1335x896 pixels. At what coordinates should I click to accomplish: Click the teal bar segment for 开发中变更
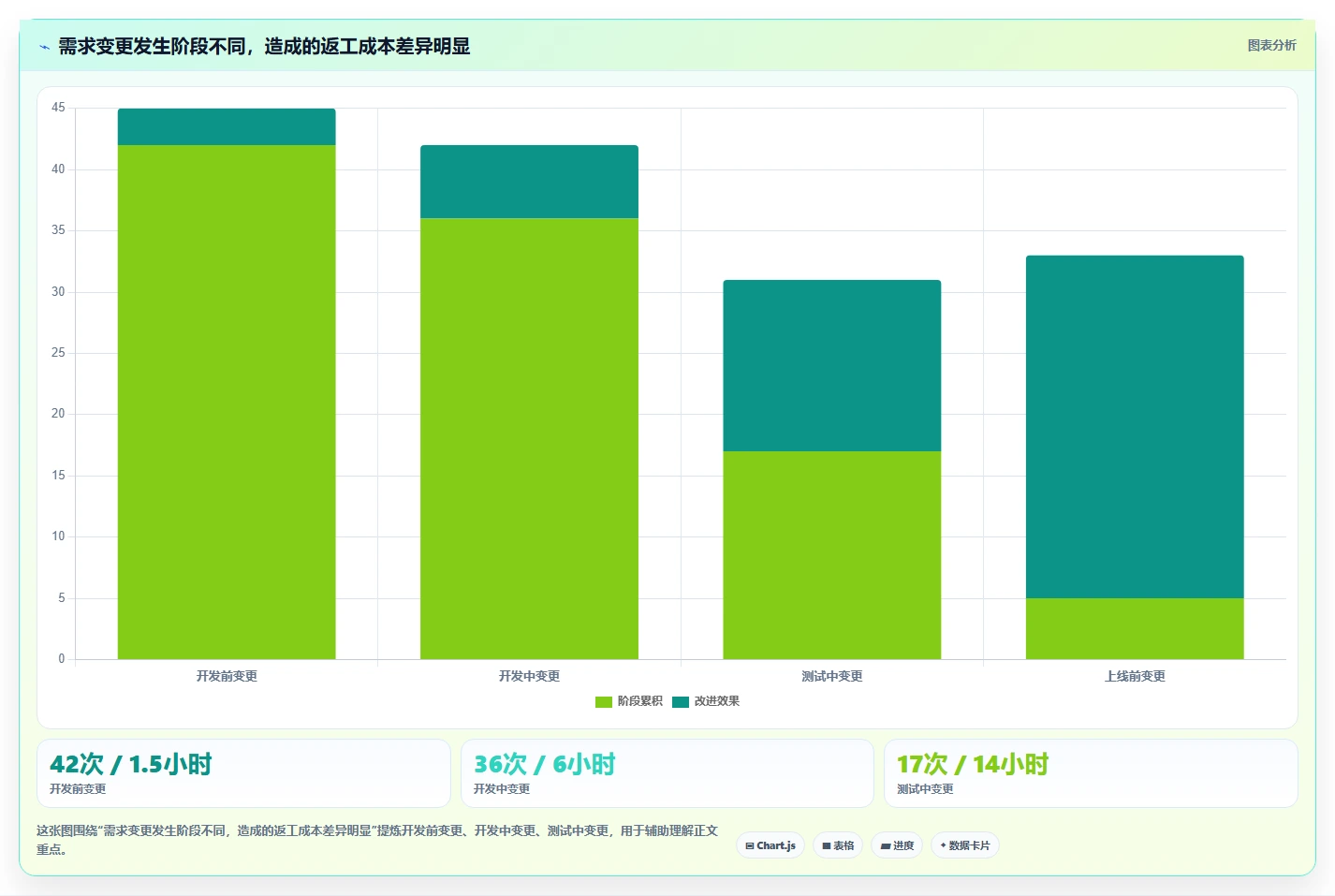(x=529, y=182)
